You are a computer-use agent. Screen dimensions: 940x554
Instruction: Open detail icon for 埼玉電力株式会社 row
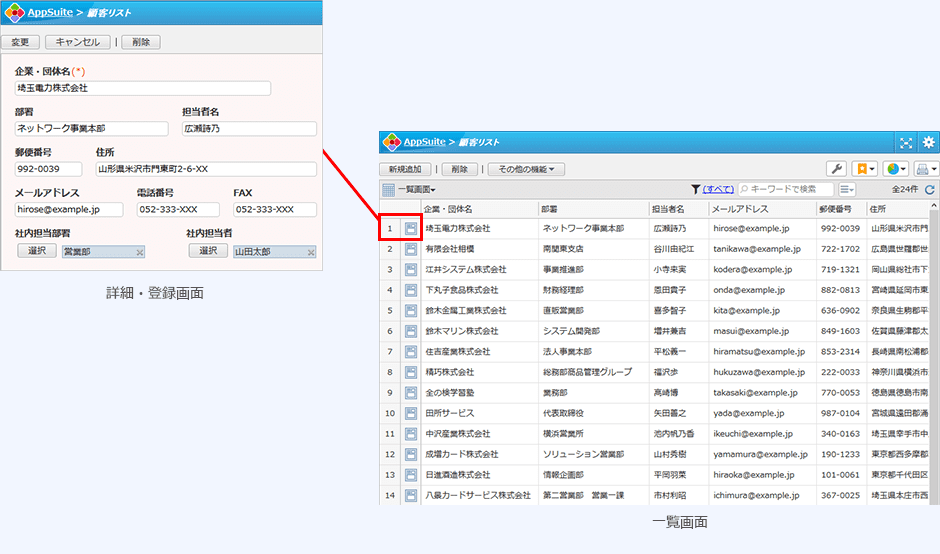coord(411,229)
